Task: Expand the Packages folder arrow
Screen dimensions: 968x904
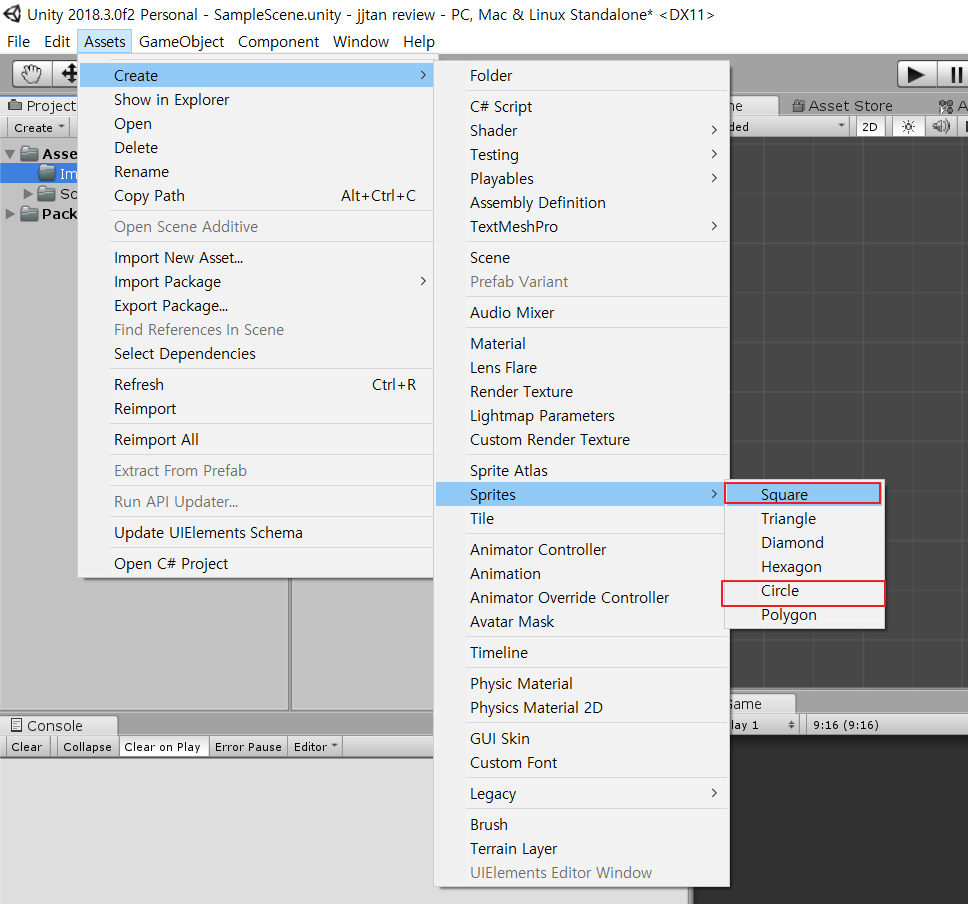Action: 10,214
